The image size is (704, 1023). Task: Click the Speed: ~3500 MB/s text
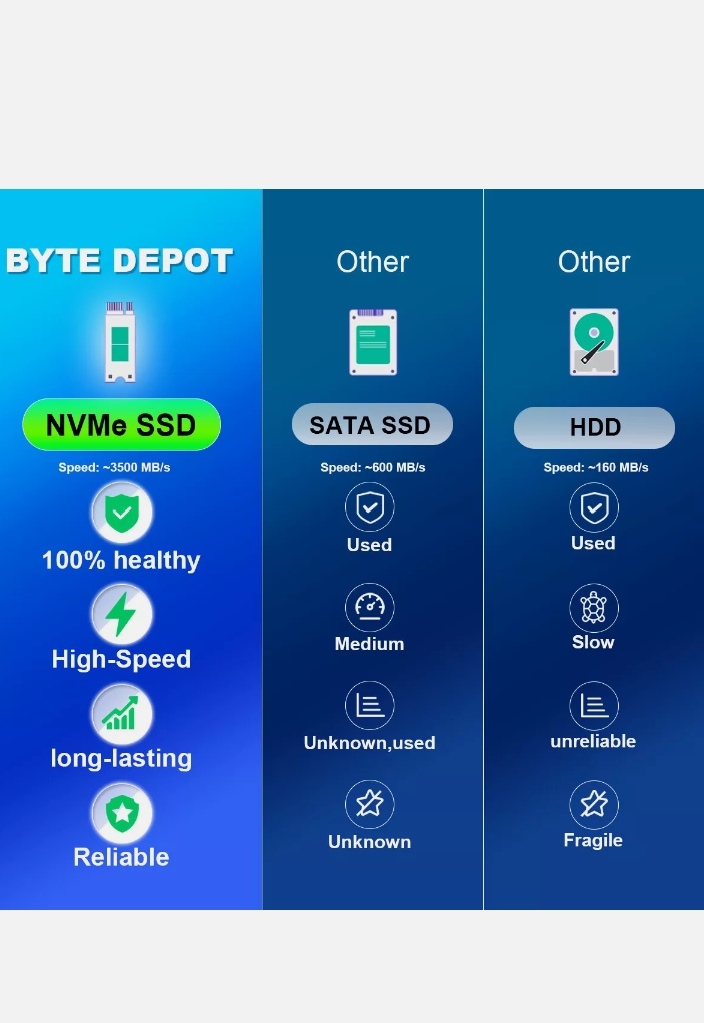click(x=114, y=467)
